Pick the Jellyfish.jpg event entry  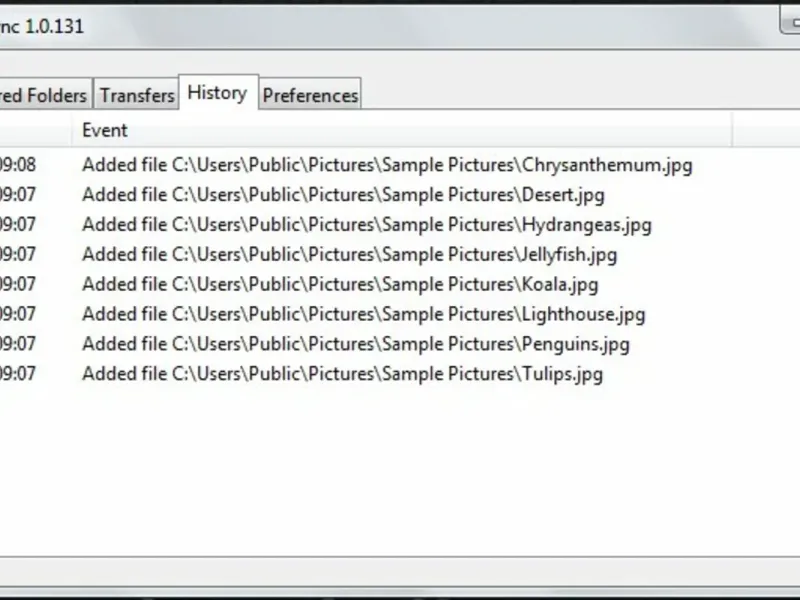349,255
